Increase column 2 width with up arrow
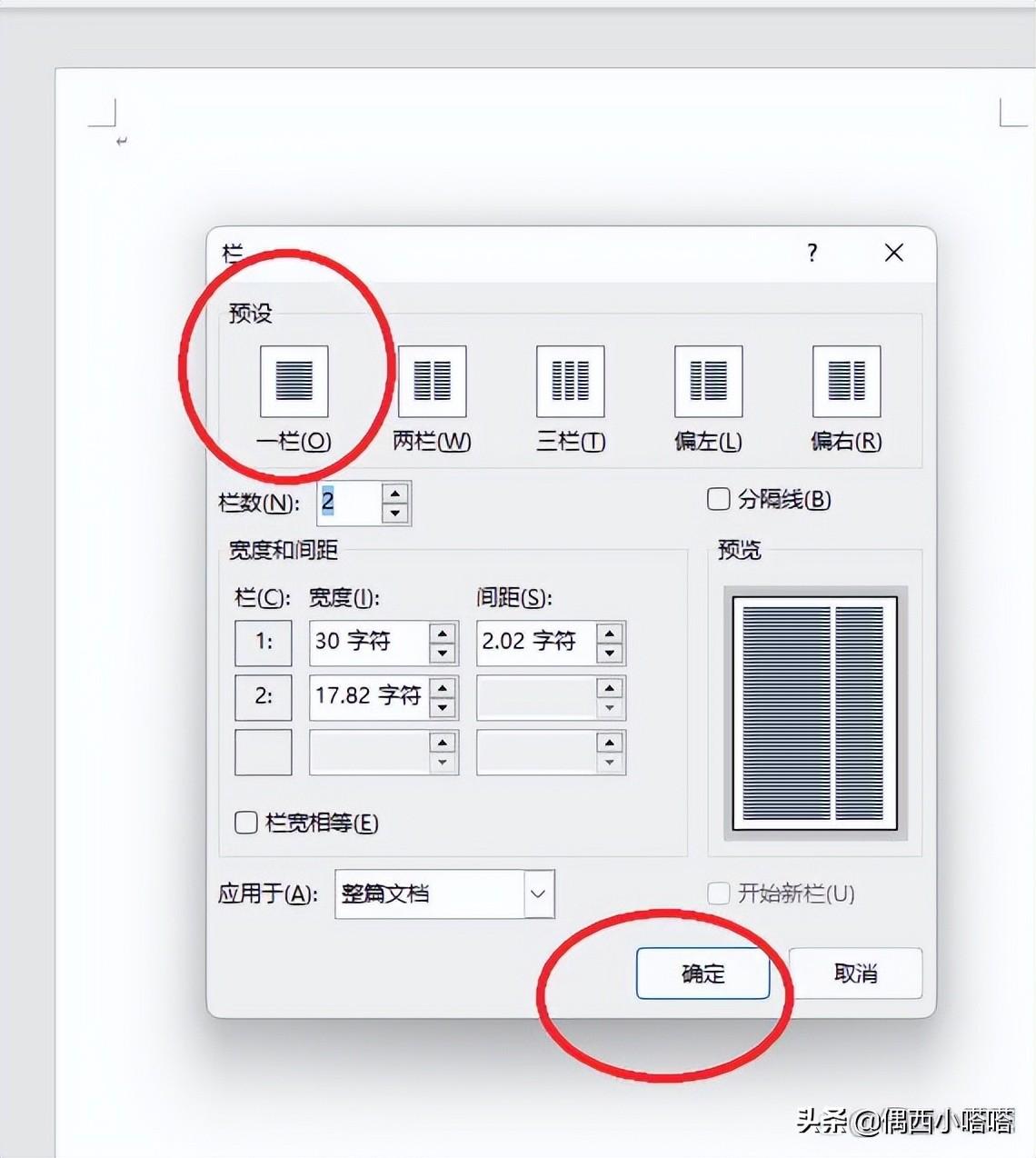Image resolution: width=1036 pixels, height=1158 pixels. [443, 687]
